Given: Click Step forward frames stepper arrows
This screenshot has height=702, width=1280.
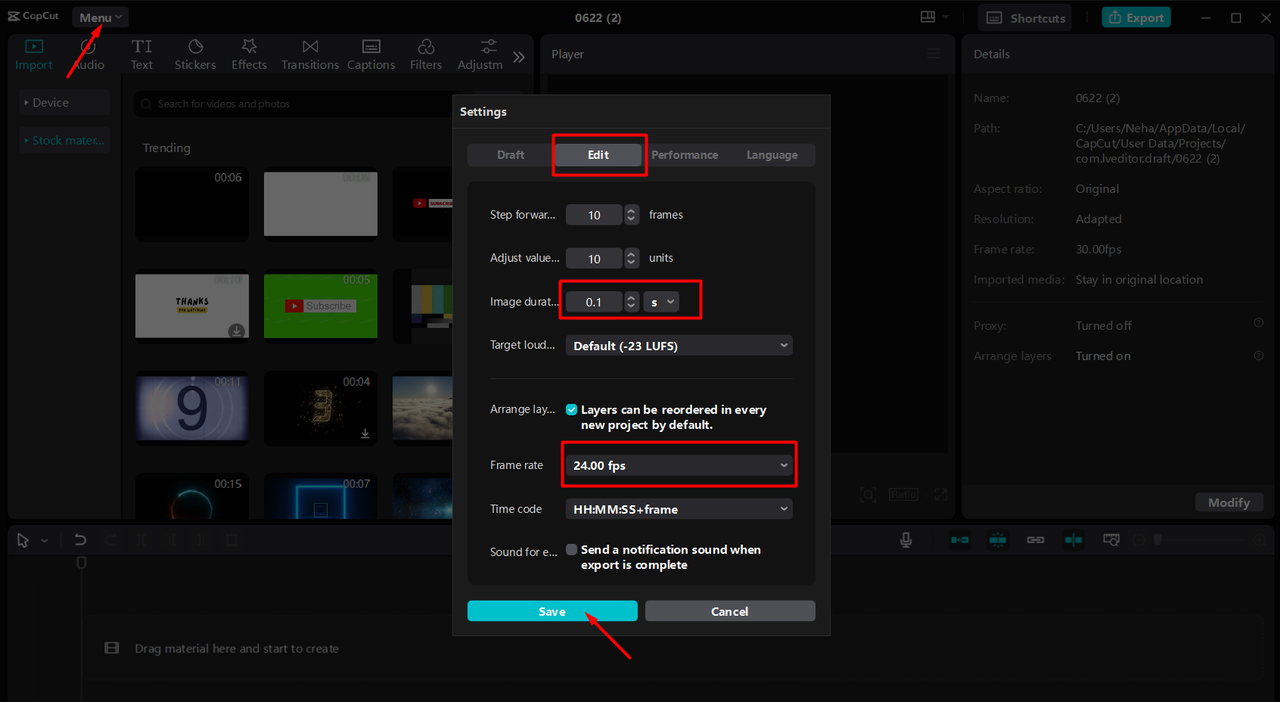Looking at the screenshot, I should coord(631,214).
